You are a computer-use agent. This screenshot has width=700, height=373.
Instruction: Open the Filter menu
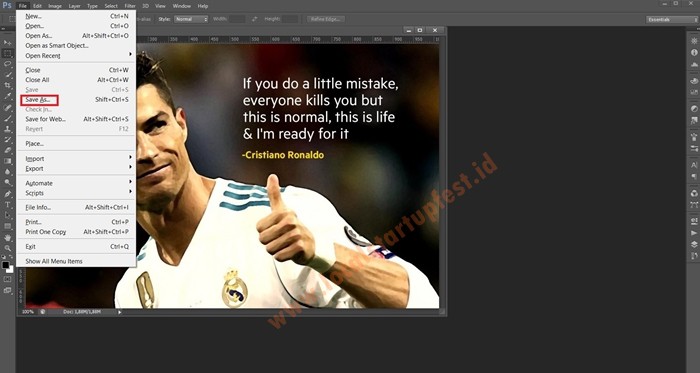(130, 6)
